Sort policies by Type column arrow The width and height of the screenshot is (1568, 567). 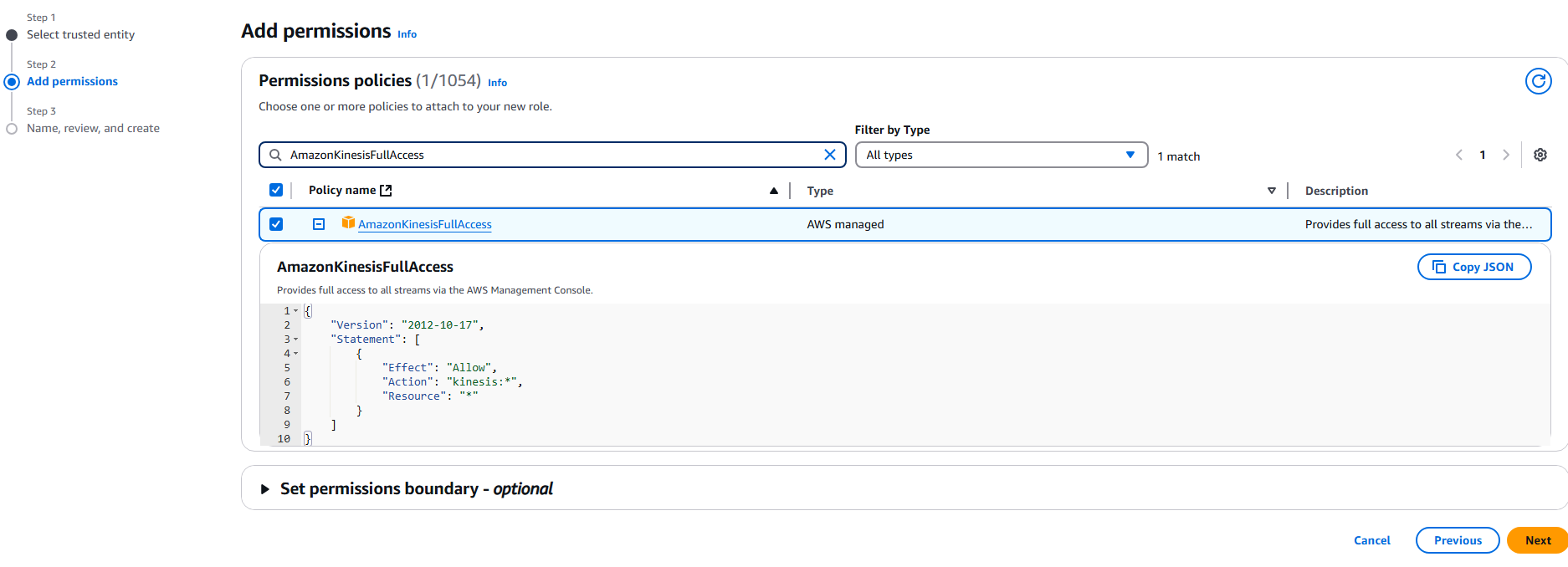(1272, 191)
